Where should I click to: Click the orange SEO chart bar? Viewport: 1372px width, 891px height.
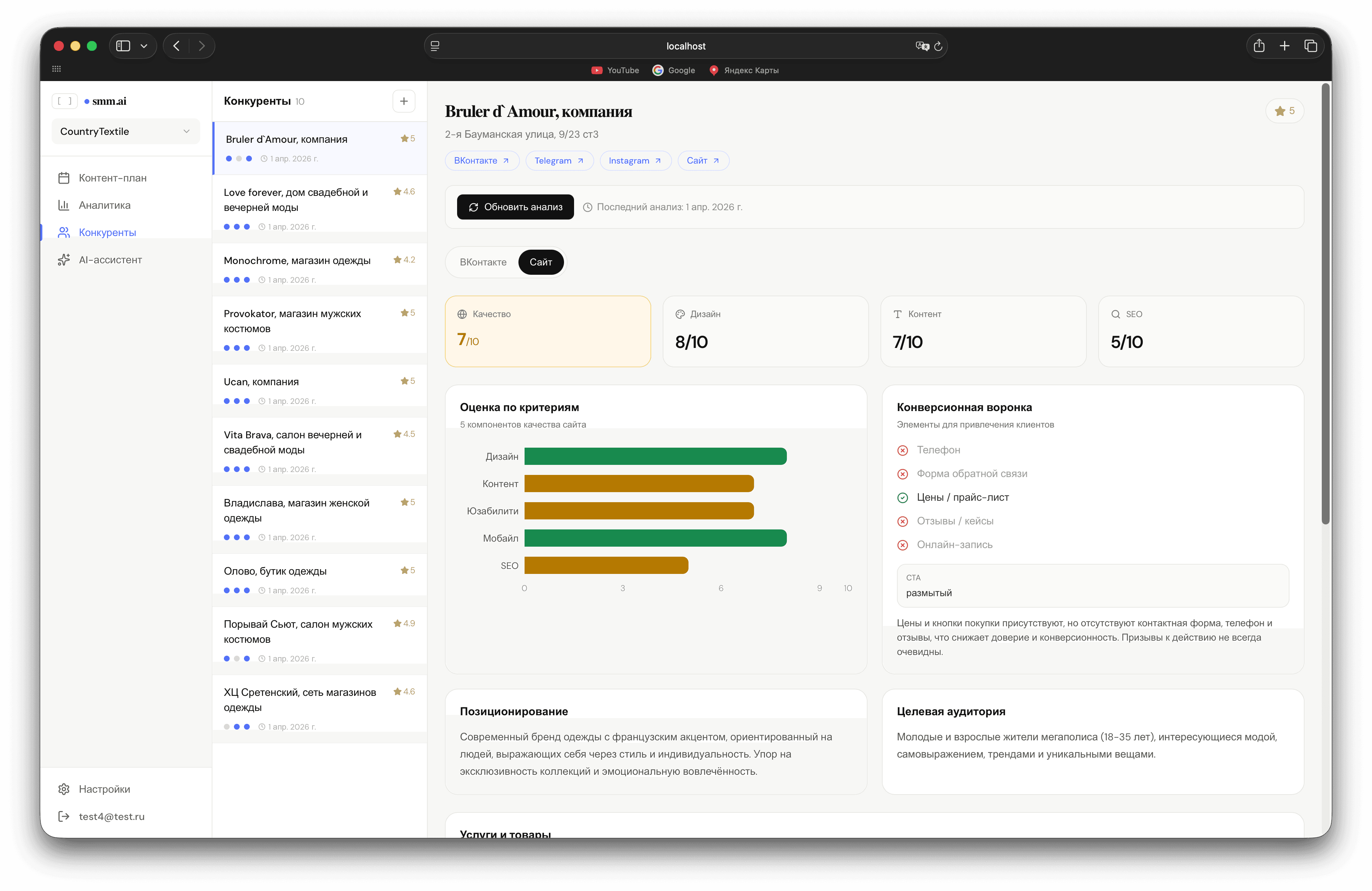pyautogui.click(x=606, y=565)
